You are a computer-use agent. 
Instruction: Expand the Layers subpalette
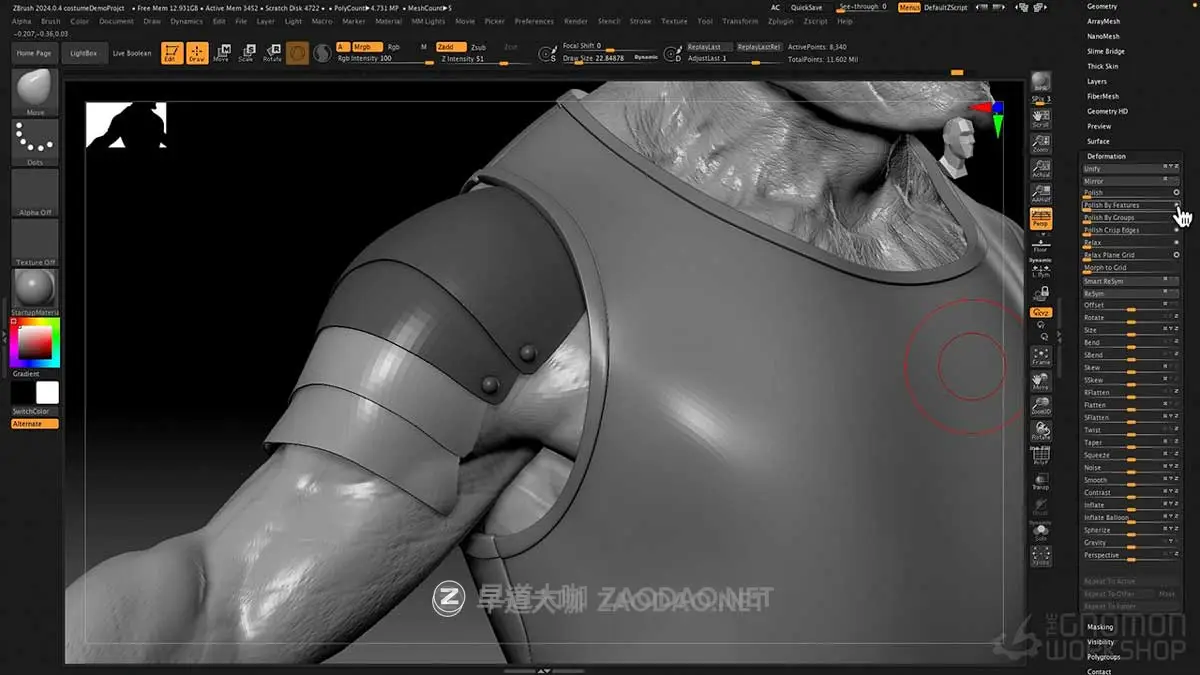(x=1100, y=81)
